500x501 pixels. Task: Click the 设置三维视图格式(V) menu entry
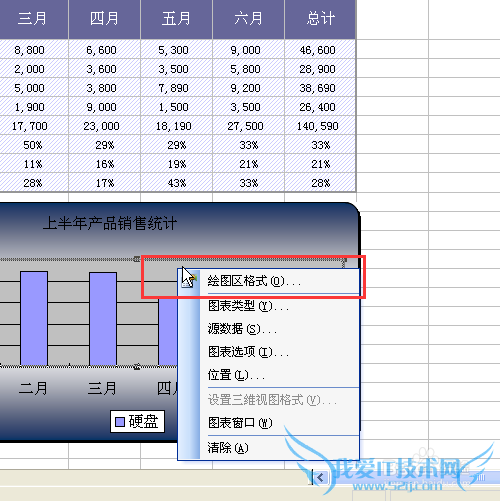pyautogui.click(x=269, y=400)
